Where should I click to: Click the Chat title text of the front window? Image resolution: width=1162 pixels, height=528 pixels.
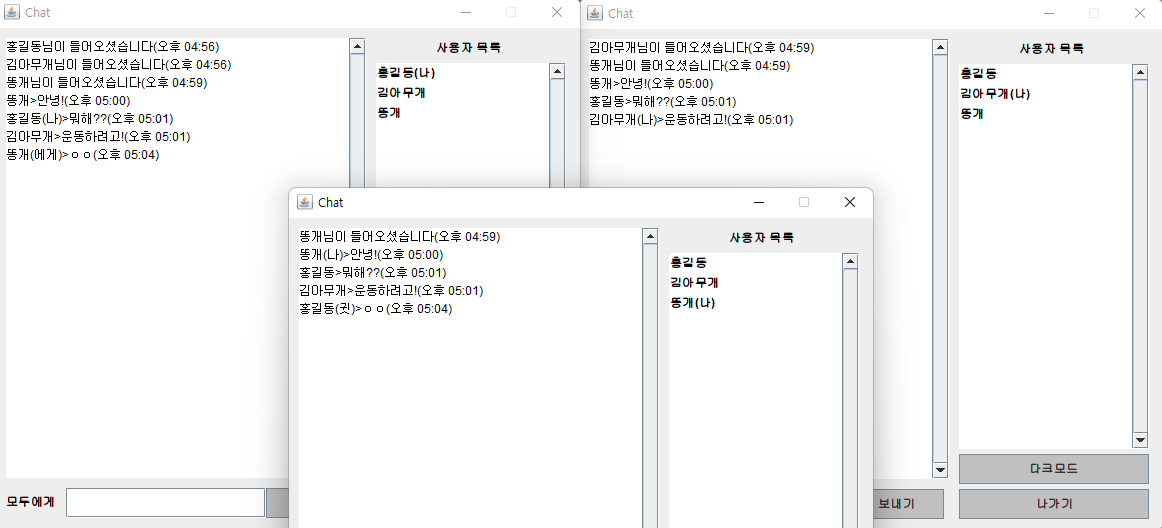click(331, 202)
